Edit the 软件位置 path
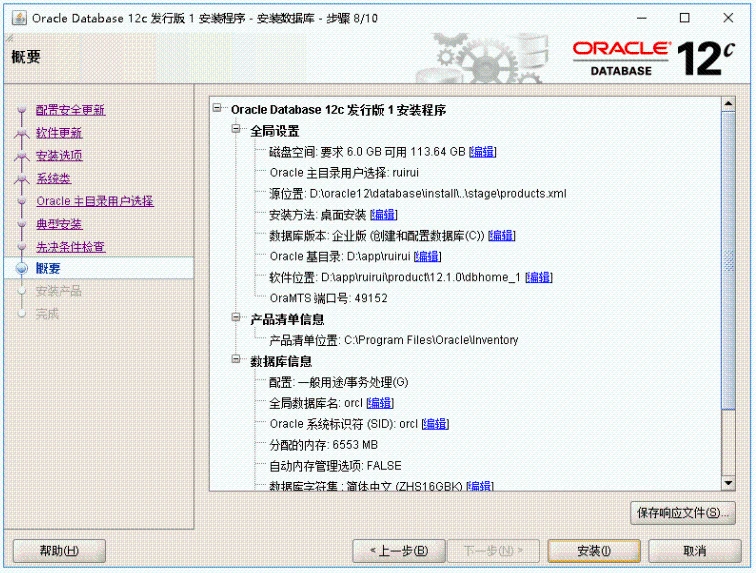Viewport: 756px width, 573px height. click(539, 277)
